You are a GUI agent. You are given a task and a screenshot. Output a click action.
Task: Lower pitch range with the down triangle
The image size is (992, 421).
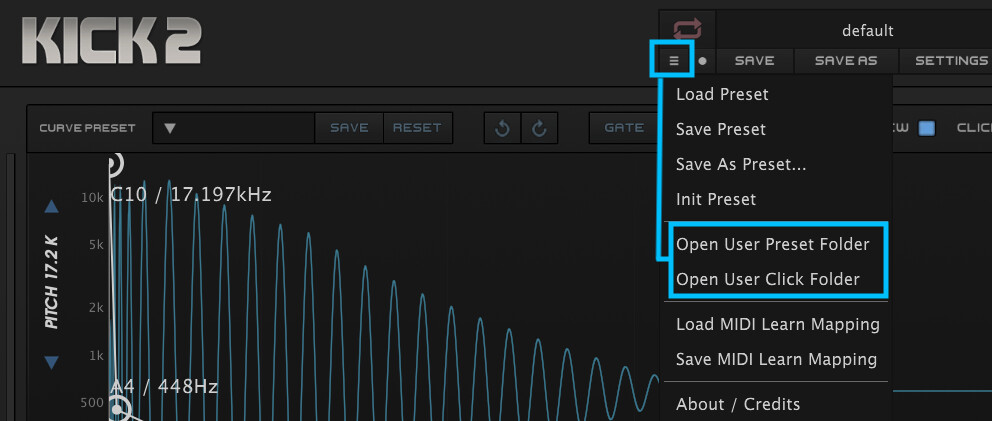click(x=52, y=362)
